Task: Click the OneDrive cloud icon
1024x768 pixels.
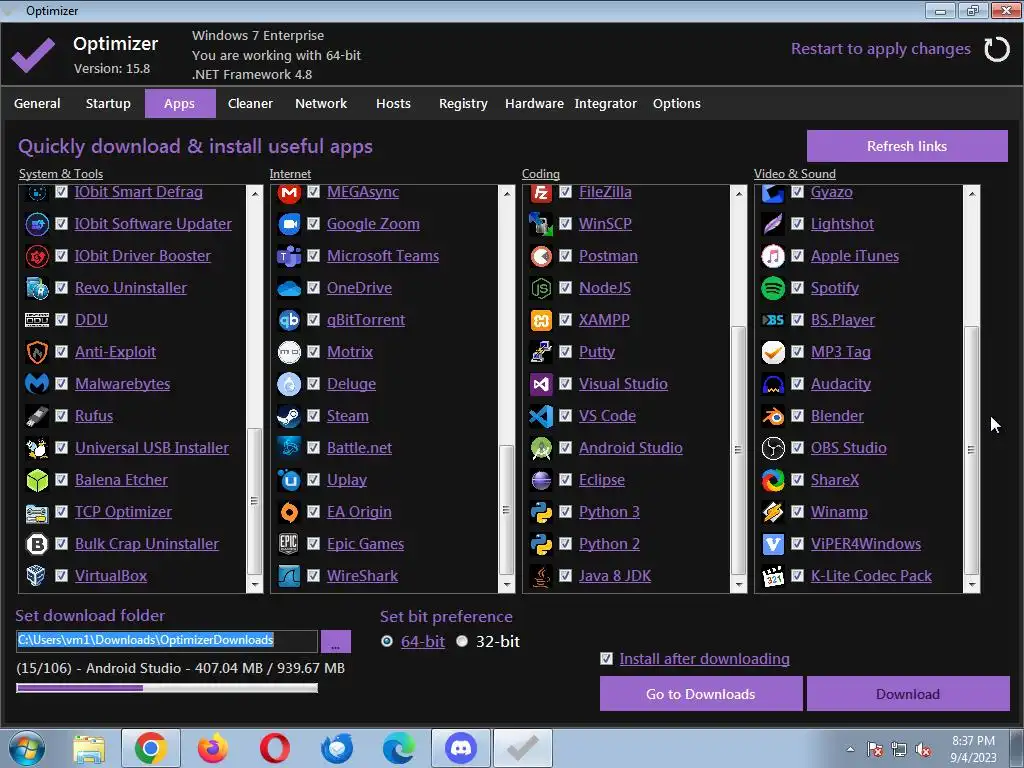Action: (x=289, y=287)
